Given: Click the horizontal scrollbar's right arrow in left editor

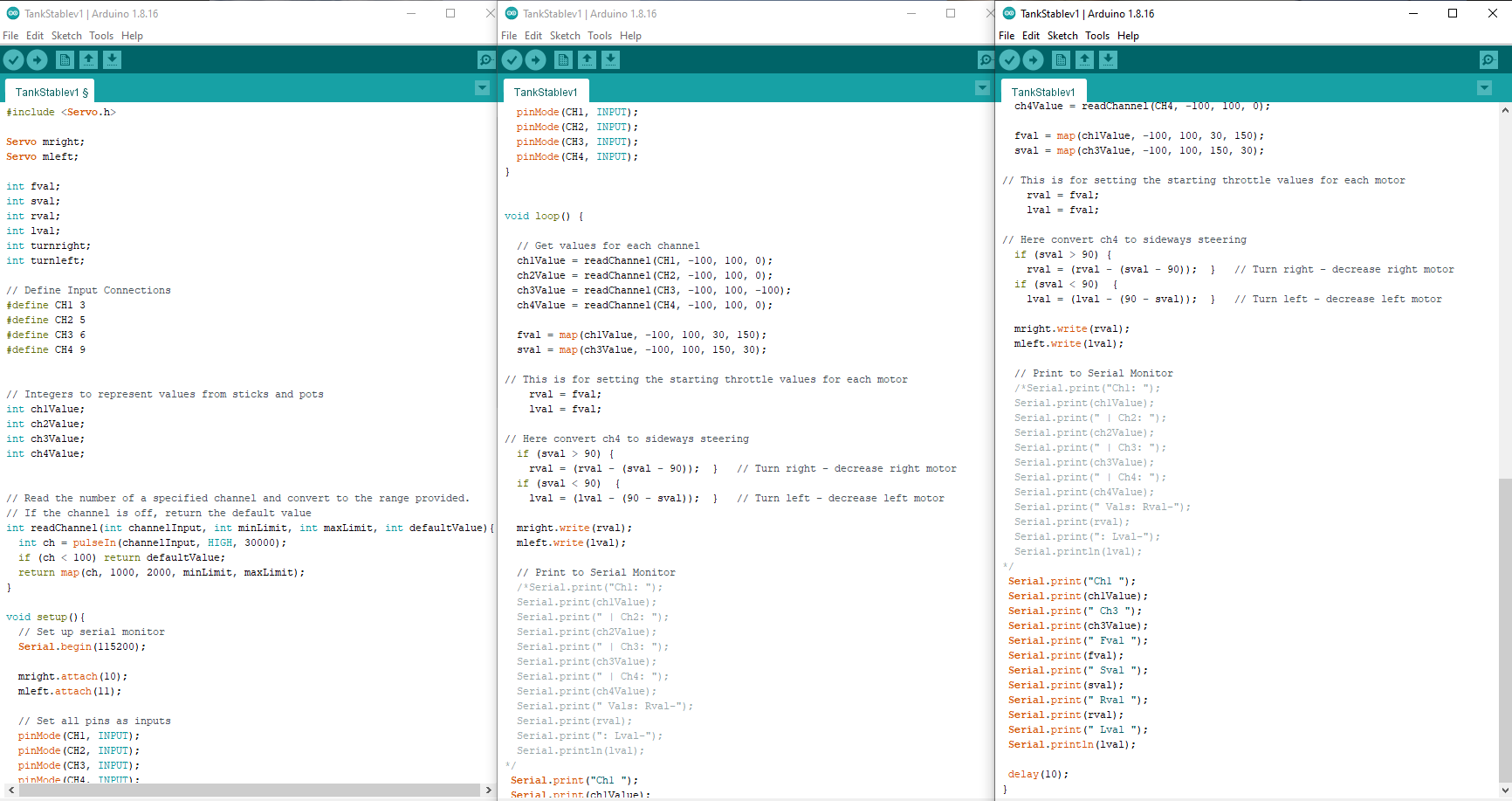Looking at the screenshot, I should point(488,790).
